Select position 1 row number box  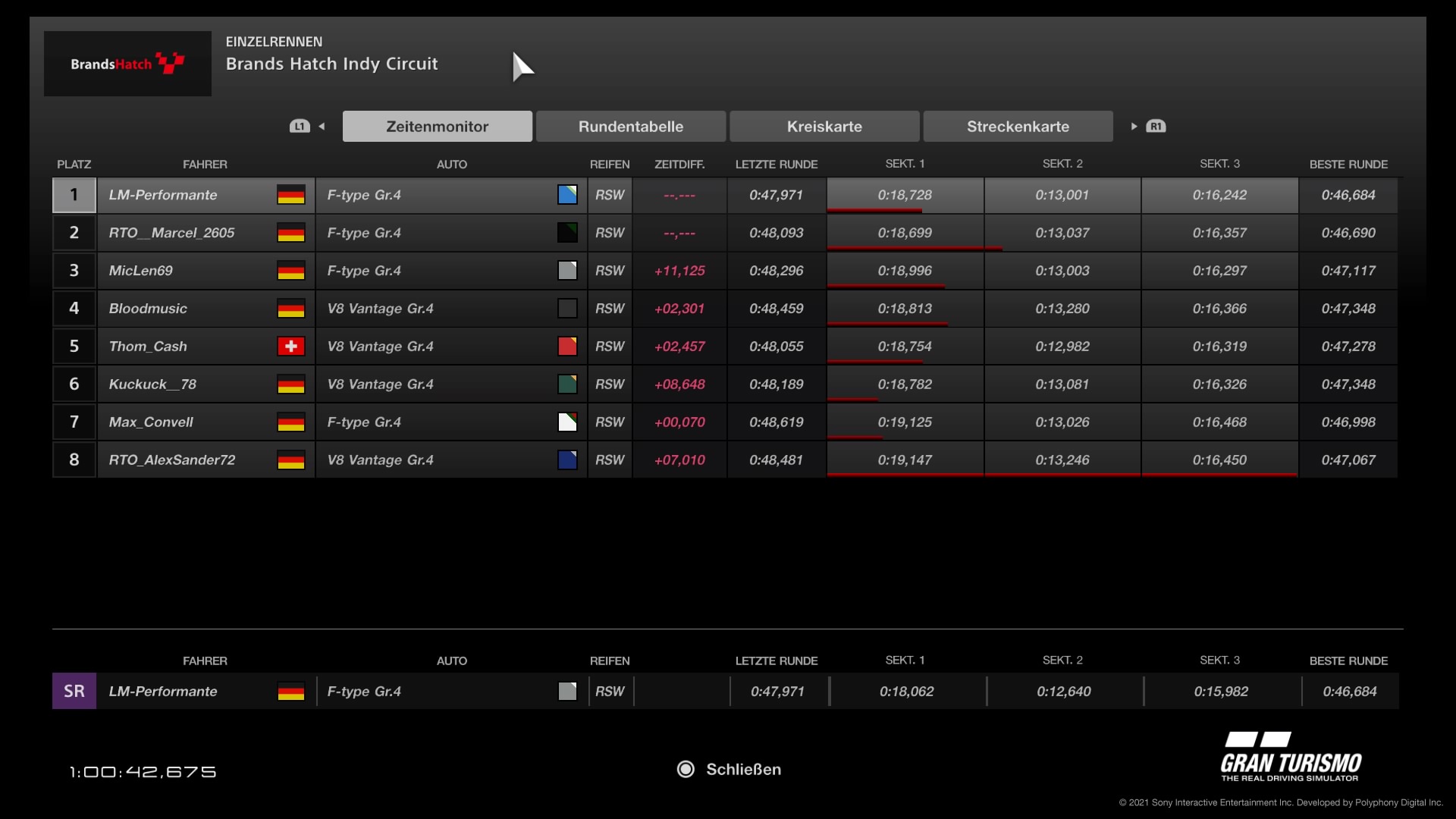(74, 195)
